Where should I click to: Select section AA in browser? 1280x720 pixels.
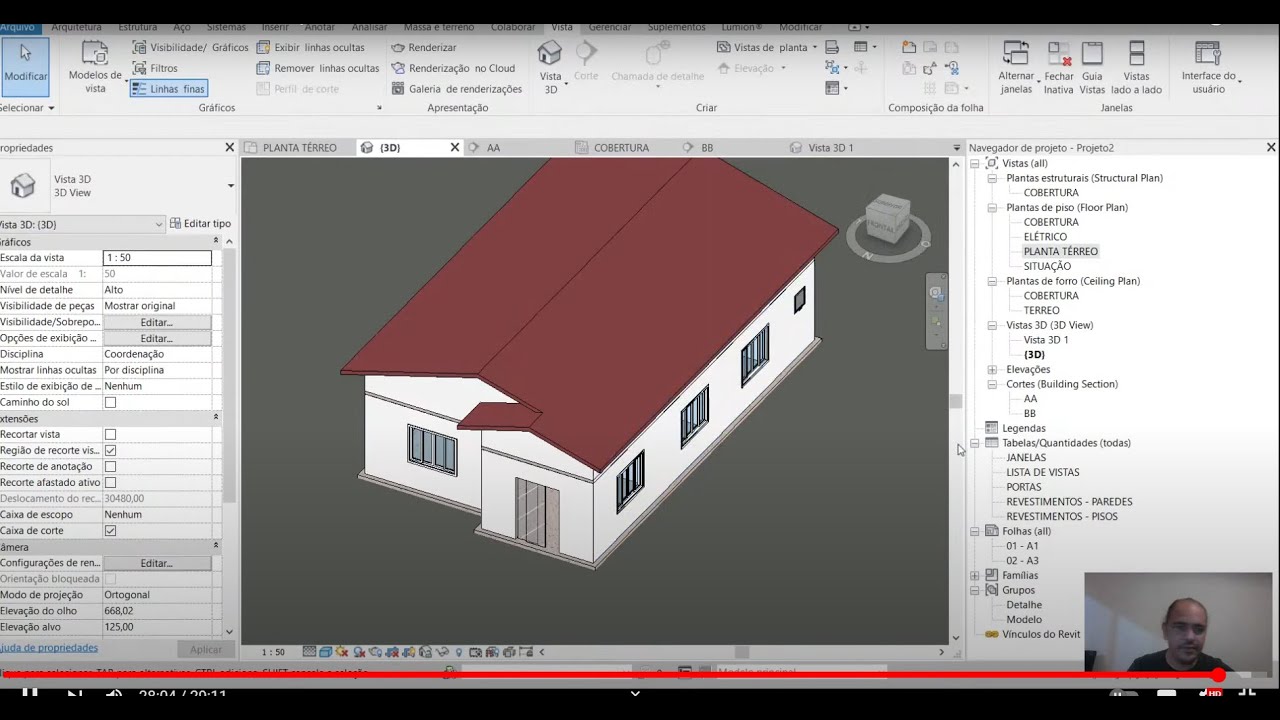[x=1030, y=399]
